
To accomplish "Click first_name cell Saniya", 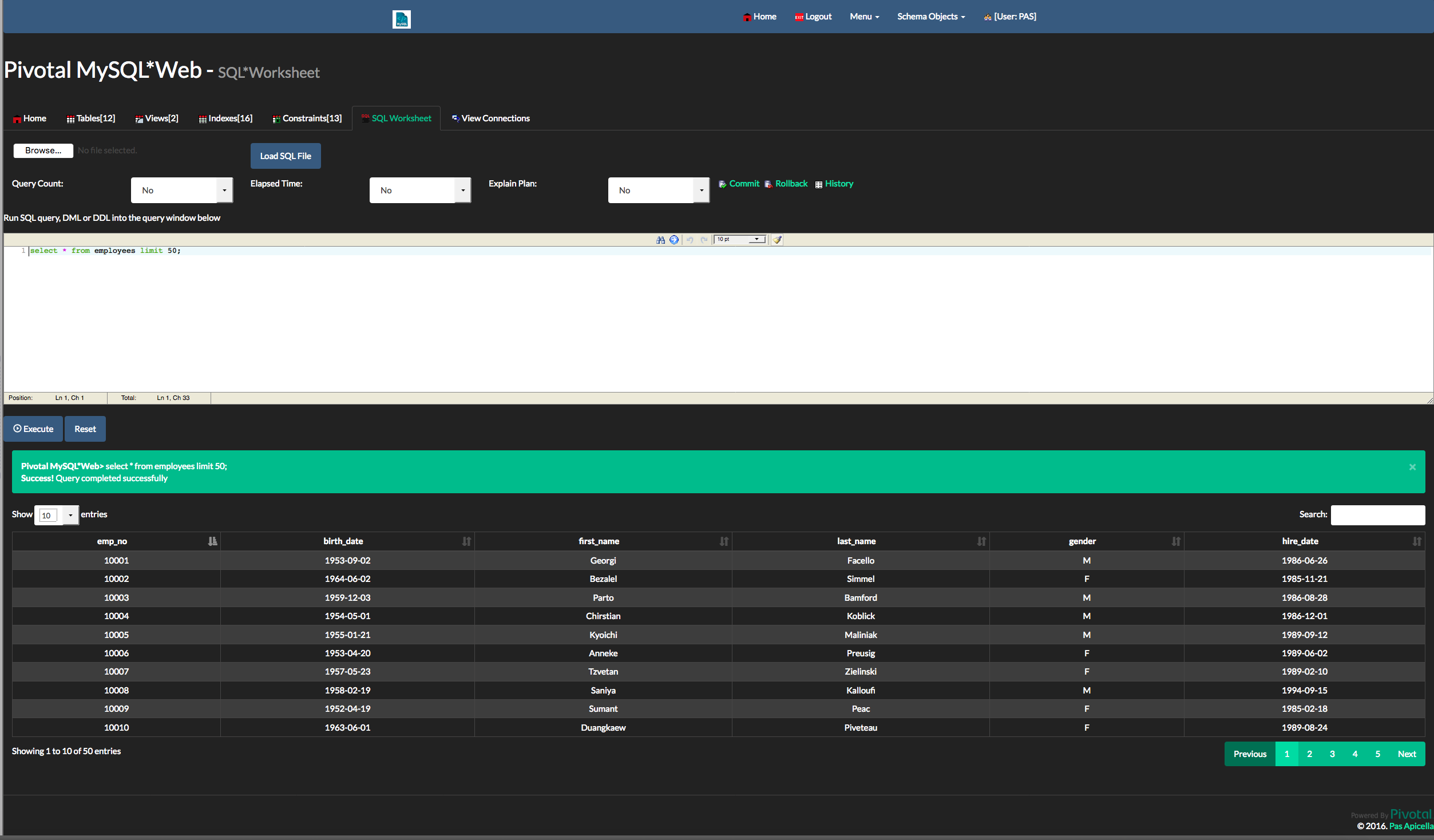I will pyautogui.click(x=603, y=691).
